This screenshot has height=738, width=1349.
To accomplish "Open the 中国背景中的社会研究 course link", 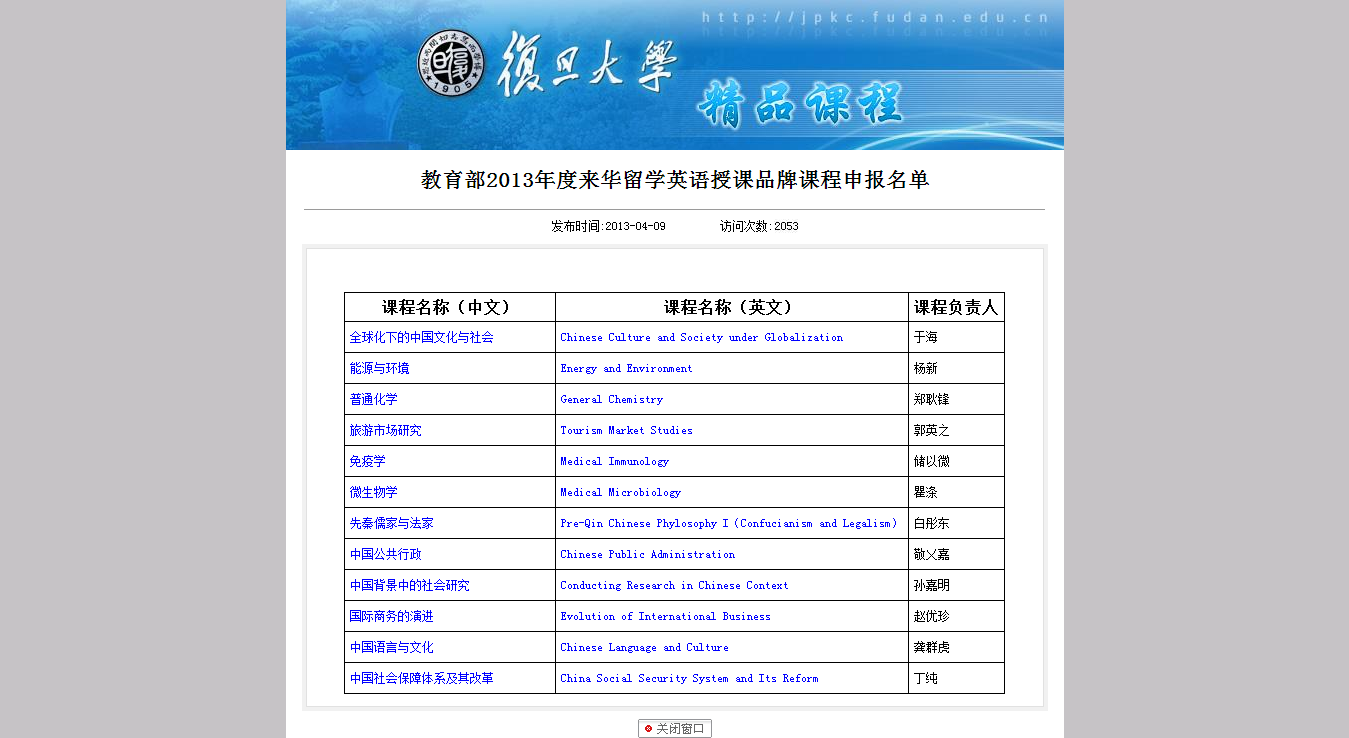I will point(409,586).
